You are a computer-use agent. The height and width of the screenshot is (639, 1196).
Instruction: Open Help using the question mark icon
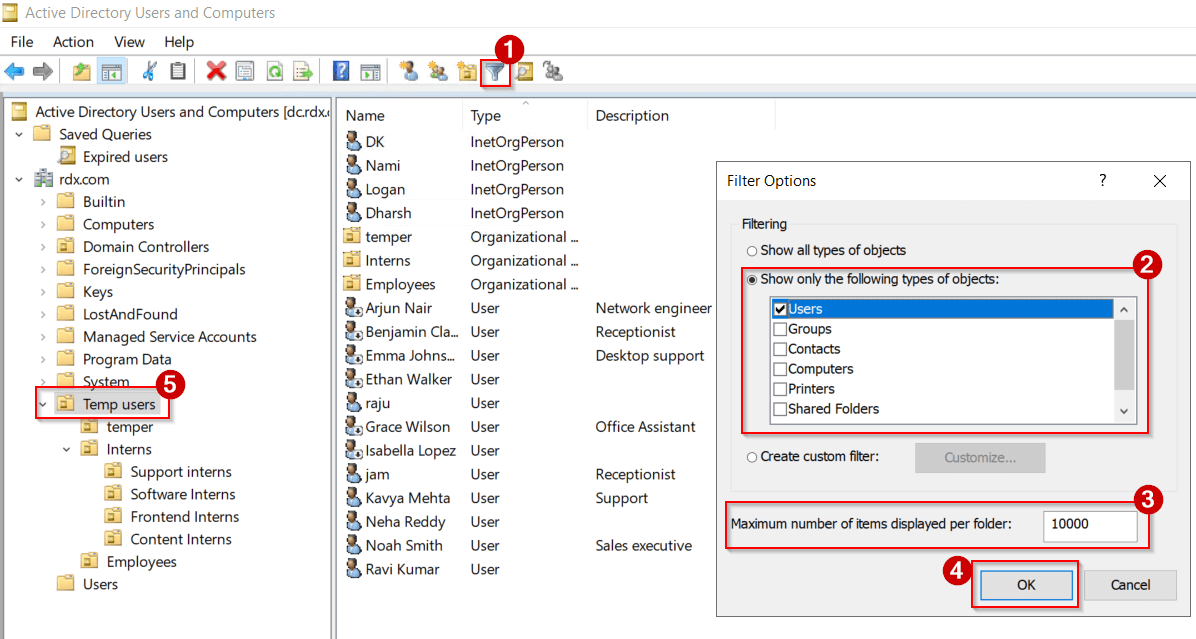pyautogui.click(x=340, y=71)
